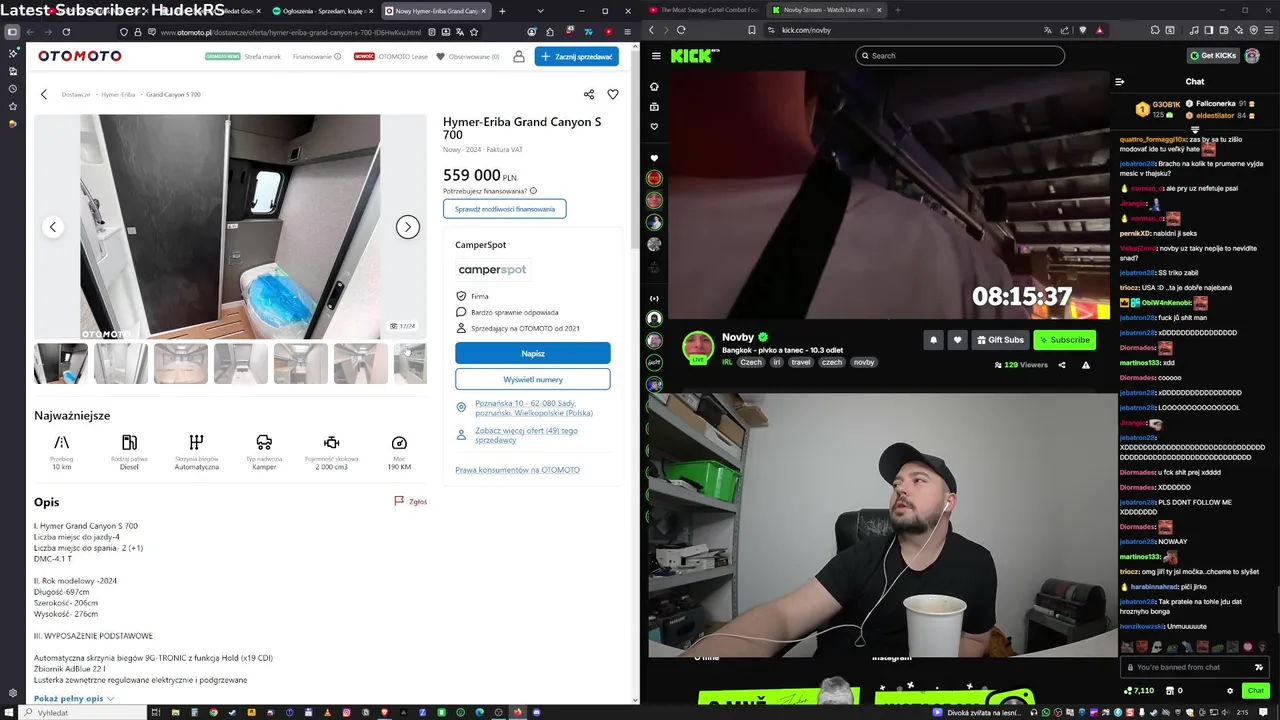Open the Kick hamburger menu

tap(655, 56)
